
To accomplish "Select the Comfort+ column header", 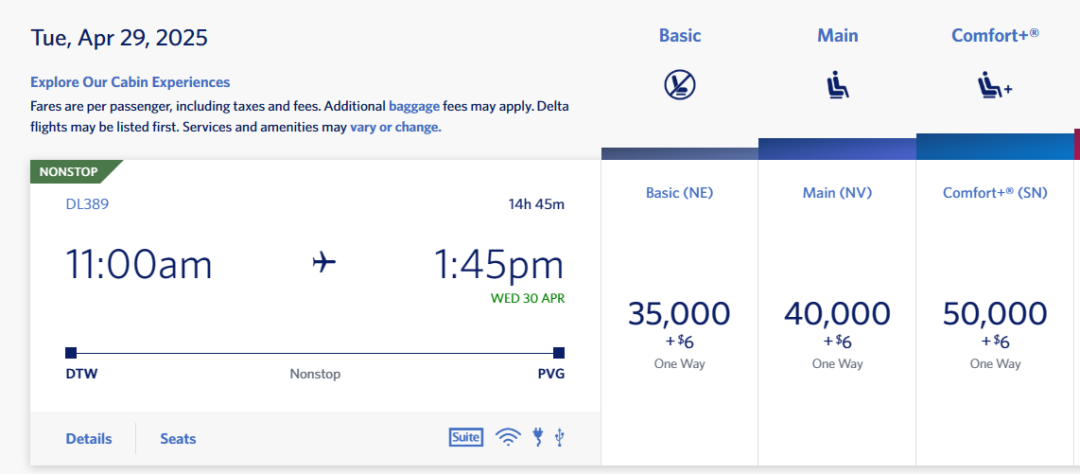I will click(995, 36).
